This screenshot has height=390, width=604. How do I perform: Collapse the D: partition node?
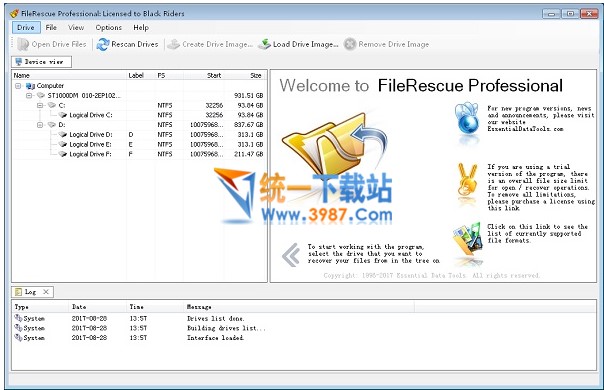(x=40, y=124)
